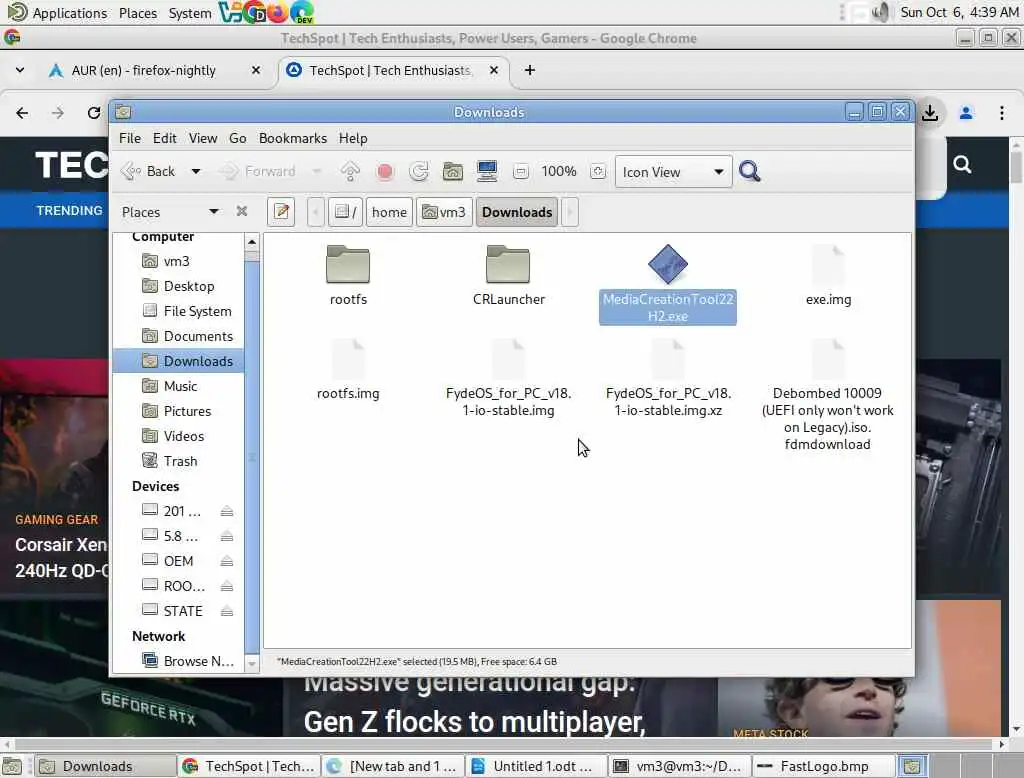
Task: Click TechSpot site search icon
Action: (x=962, y=164)
